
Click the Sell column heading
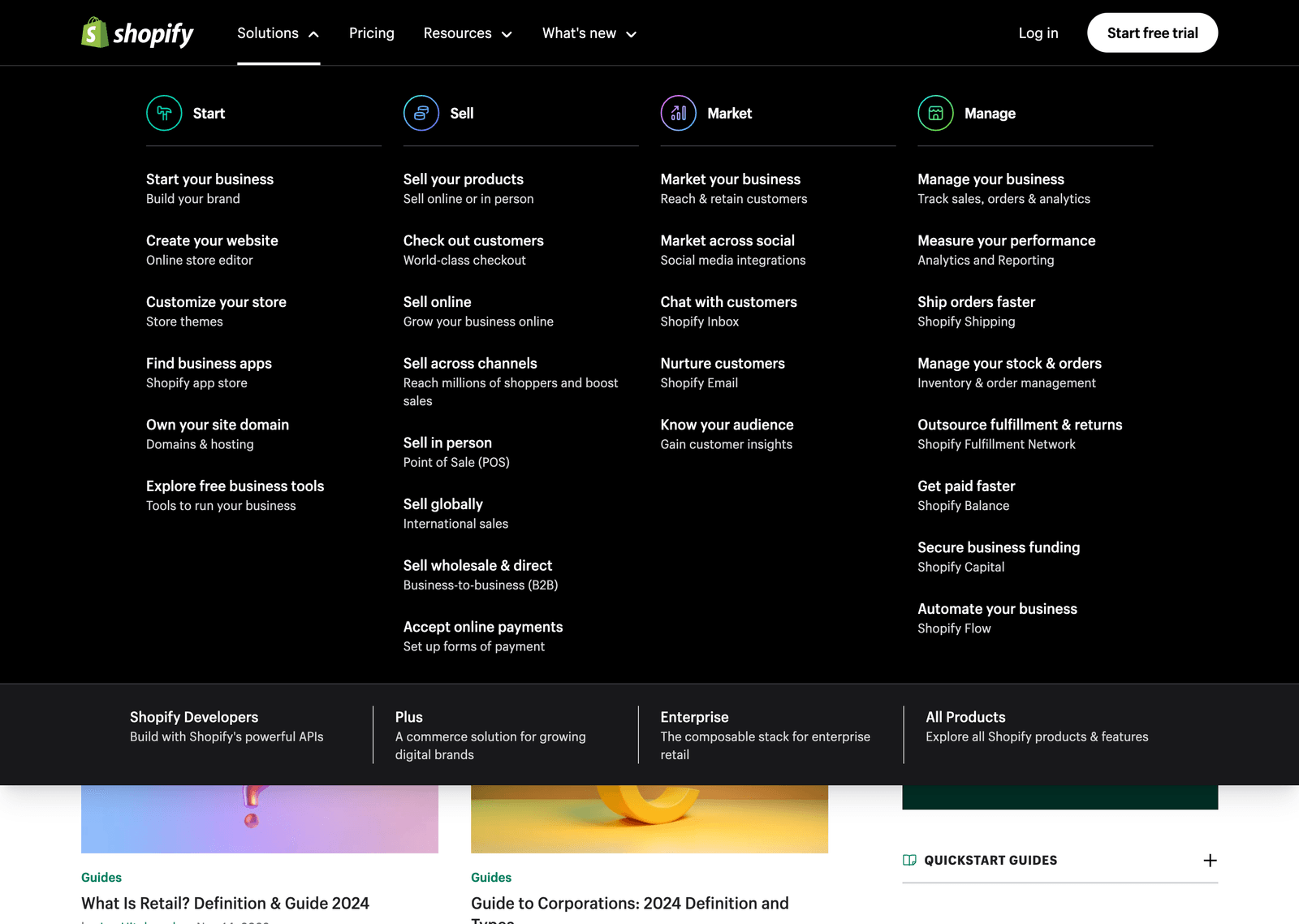[462, 114]
